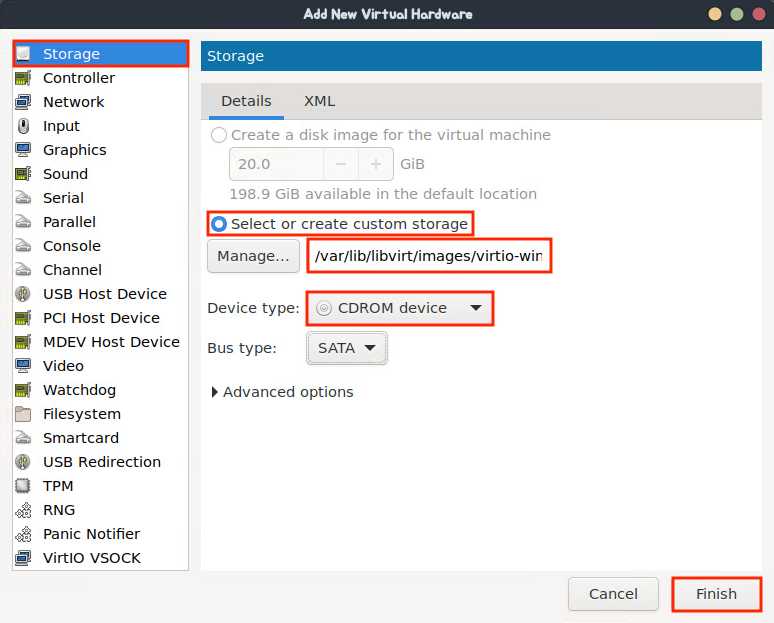Choose the USB Redirection icon

tap(23, 462)
